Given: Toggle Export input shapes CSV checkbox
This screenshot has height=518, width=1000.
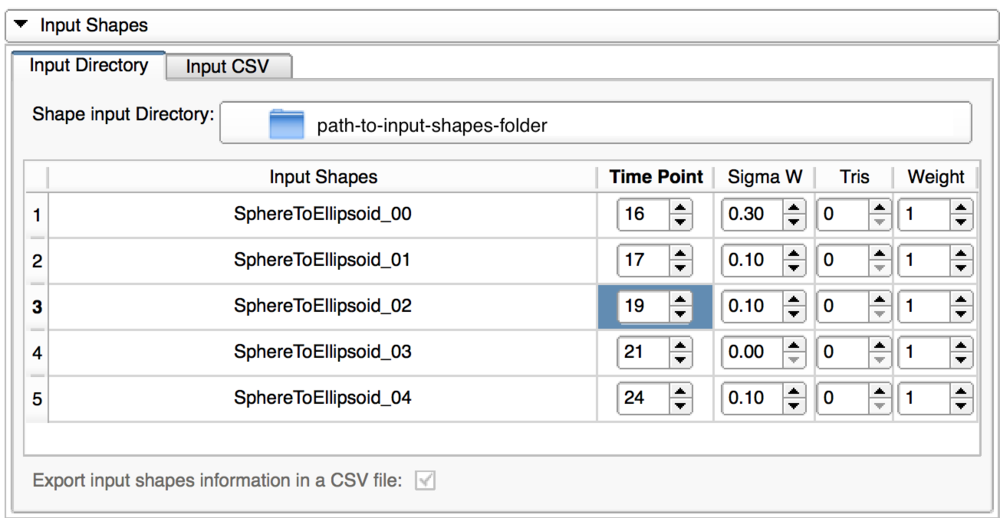Looking at the screenshot, I should coord(426,481).
